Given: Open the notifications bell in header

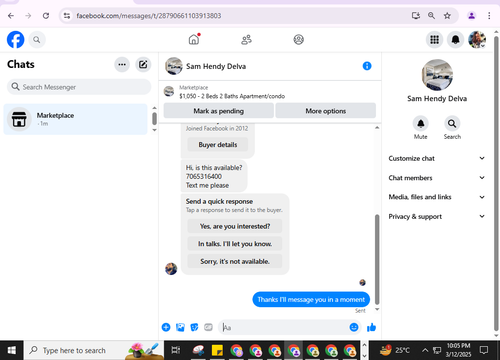Looking at the screenshot, I should [x=455, y=40].
